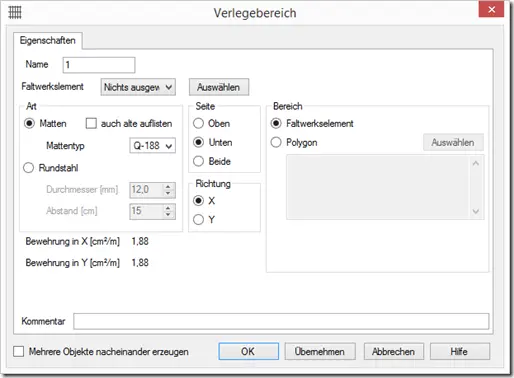Image resolution: width=514 pixels, height=378 pixels.
Task: Click the Kommentar input field
Action: (281, 321)
